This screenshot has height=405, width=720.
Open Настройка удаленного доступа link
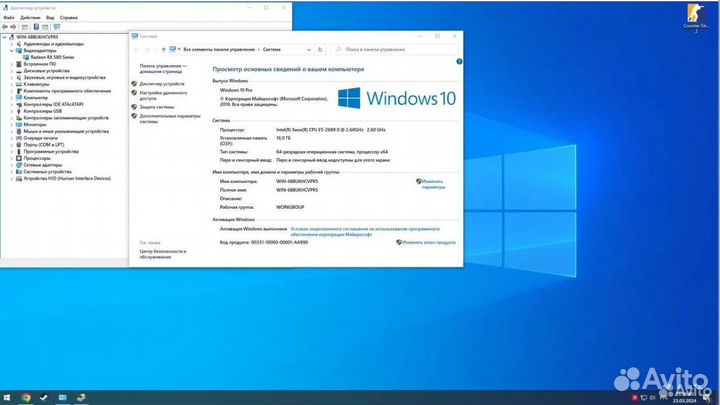pos(163,96)
